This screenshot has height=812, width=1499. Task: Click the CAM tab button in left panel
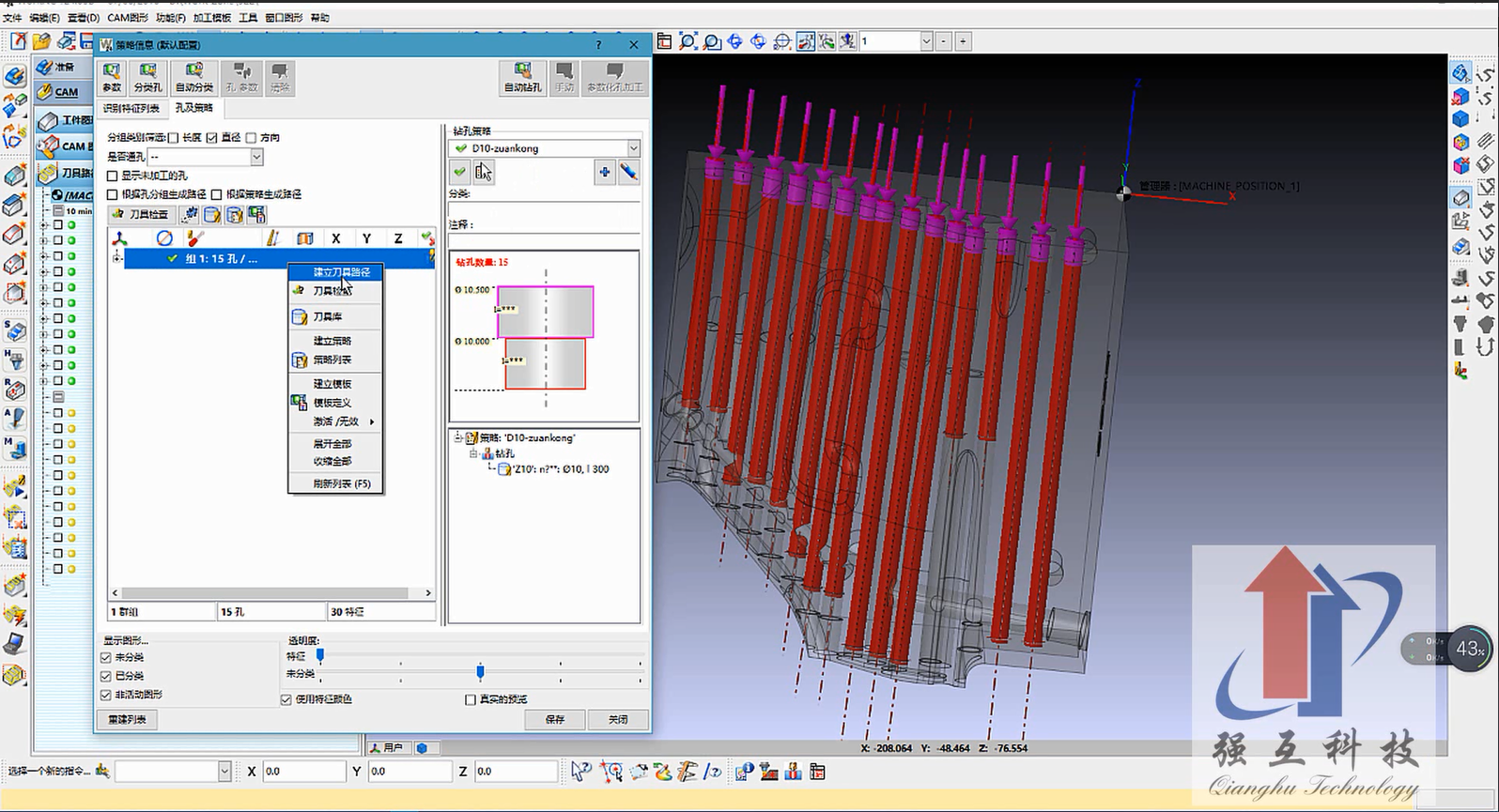pos(62,92)
